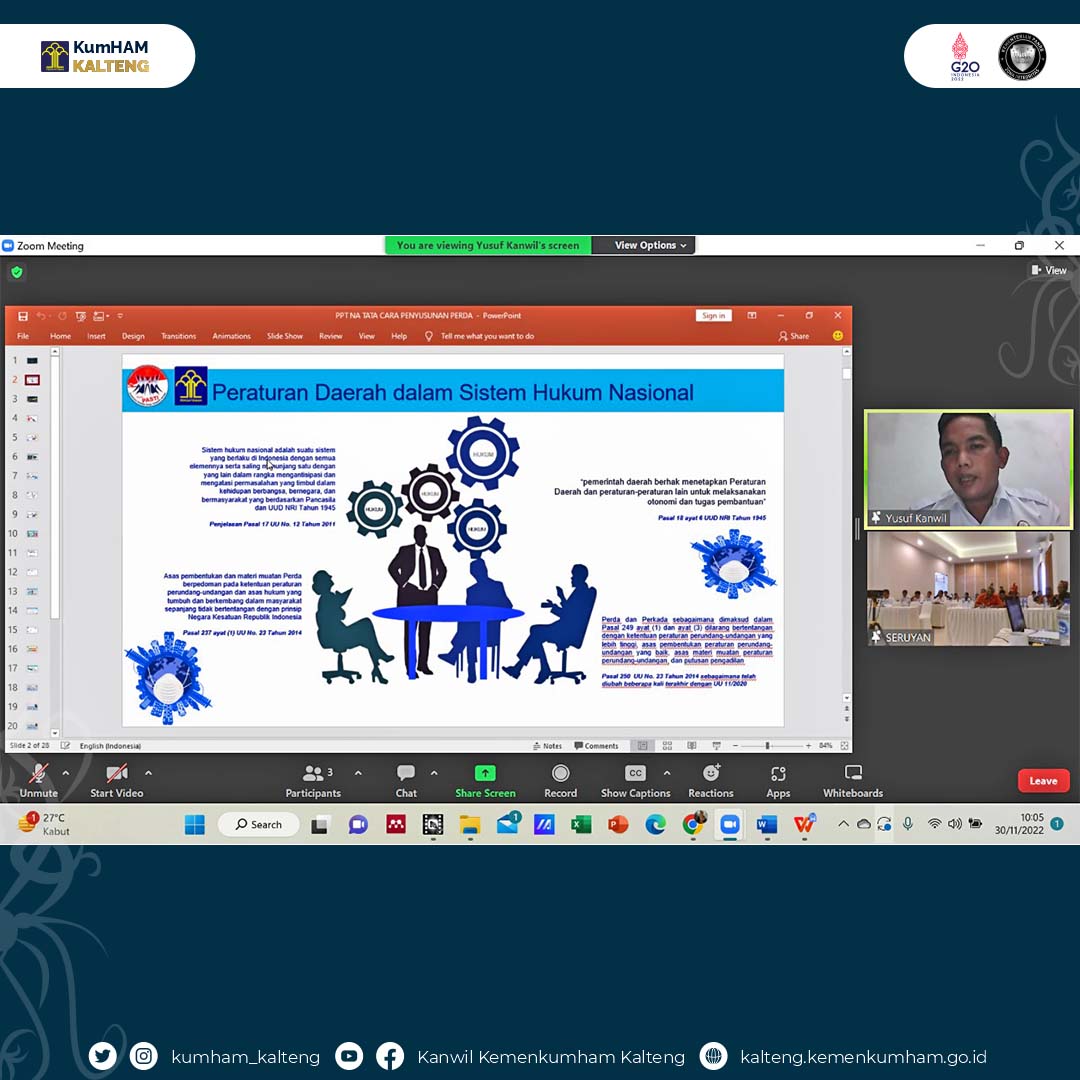Leave the meeting
This screenshot has width=1080, height=1080.
[x=1043, y=781]
